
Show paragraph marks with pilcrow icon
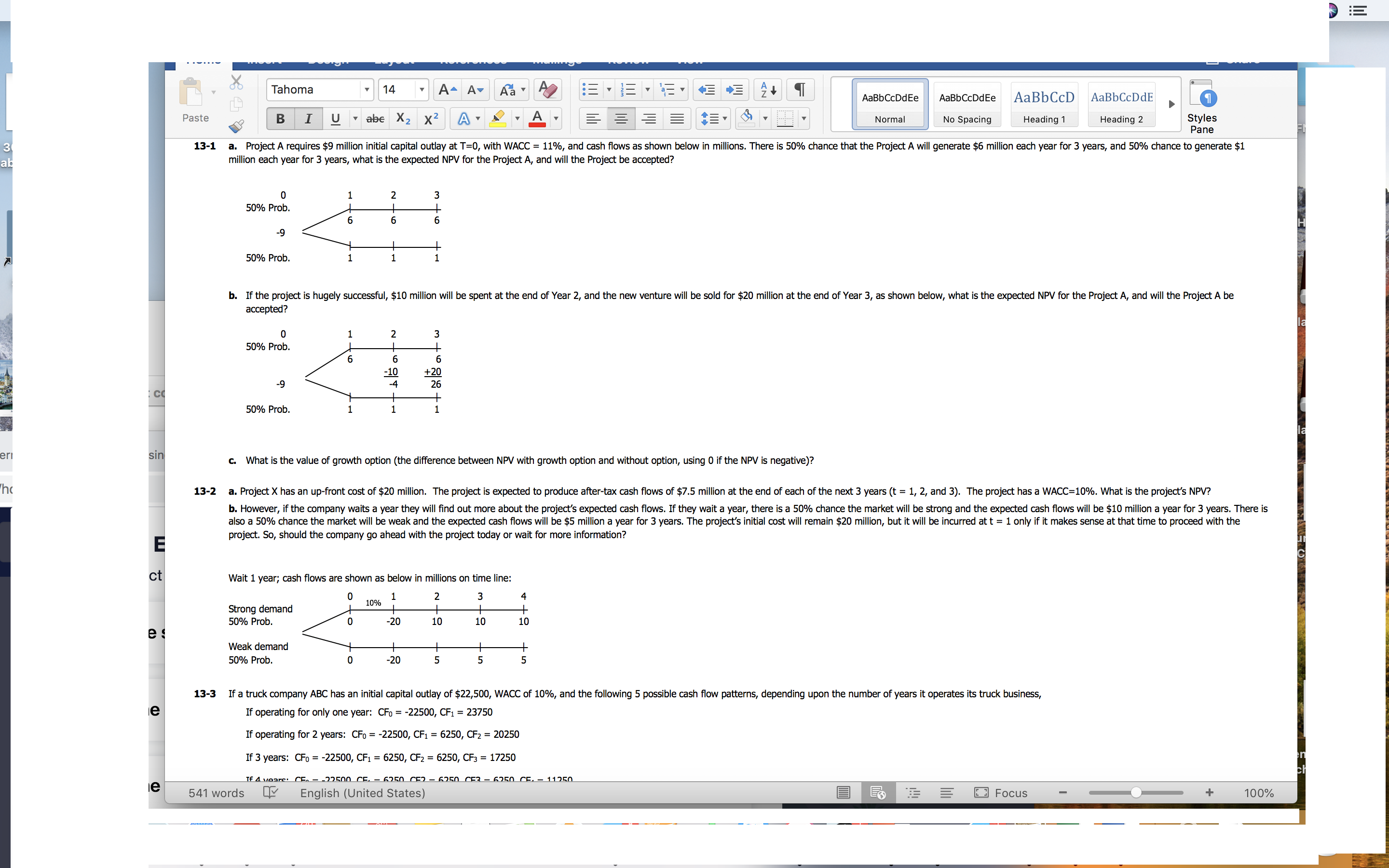tap(800, 90)
